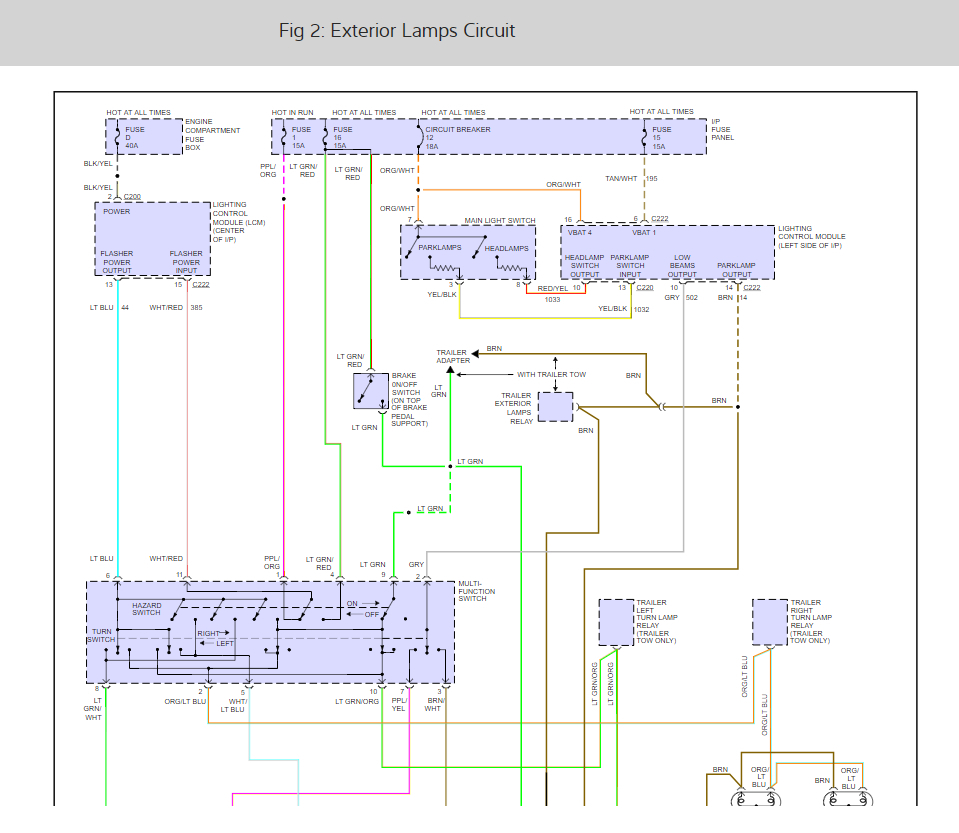Click the 'HAZARD SWITCH' label
Screen dimensions: 959x833
pos(147,609)
